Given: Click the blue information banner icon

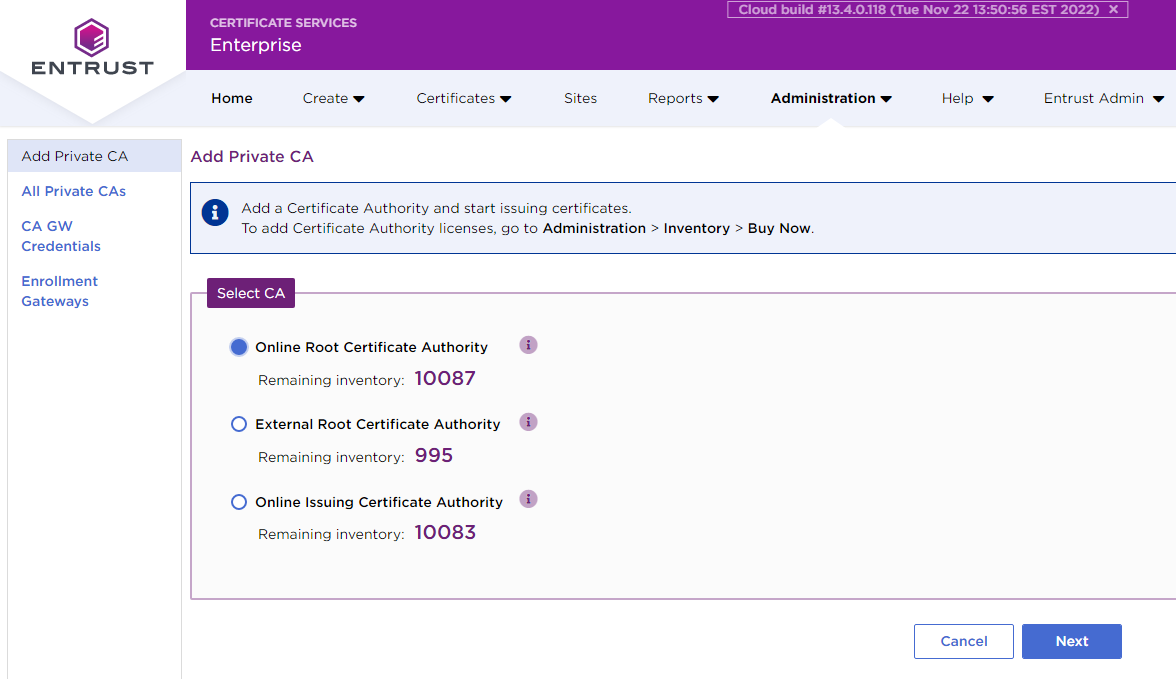Looking at the screenshot, I should pyautogui.click(x=214, y=213).
